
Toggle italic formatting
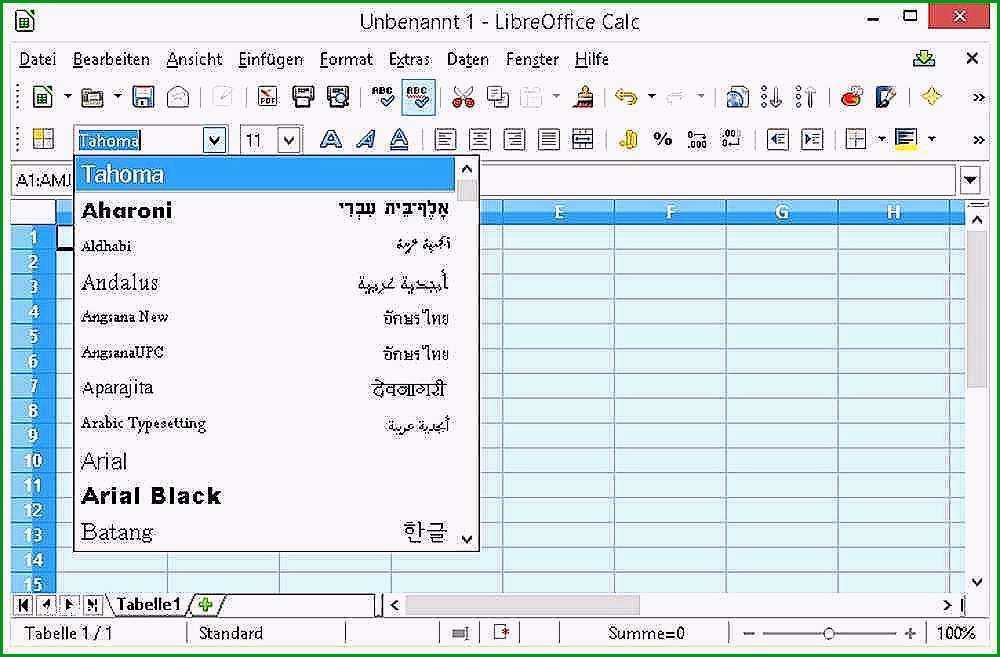(365, 139)
